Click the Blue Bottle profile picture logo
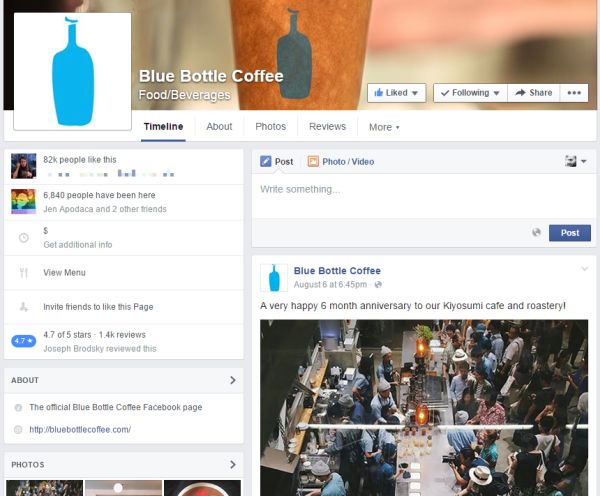Screen dimensions: 600x496 73,71
